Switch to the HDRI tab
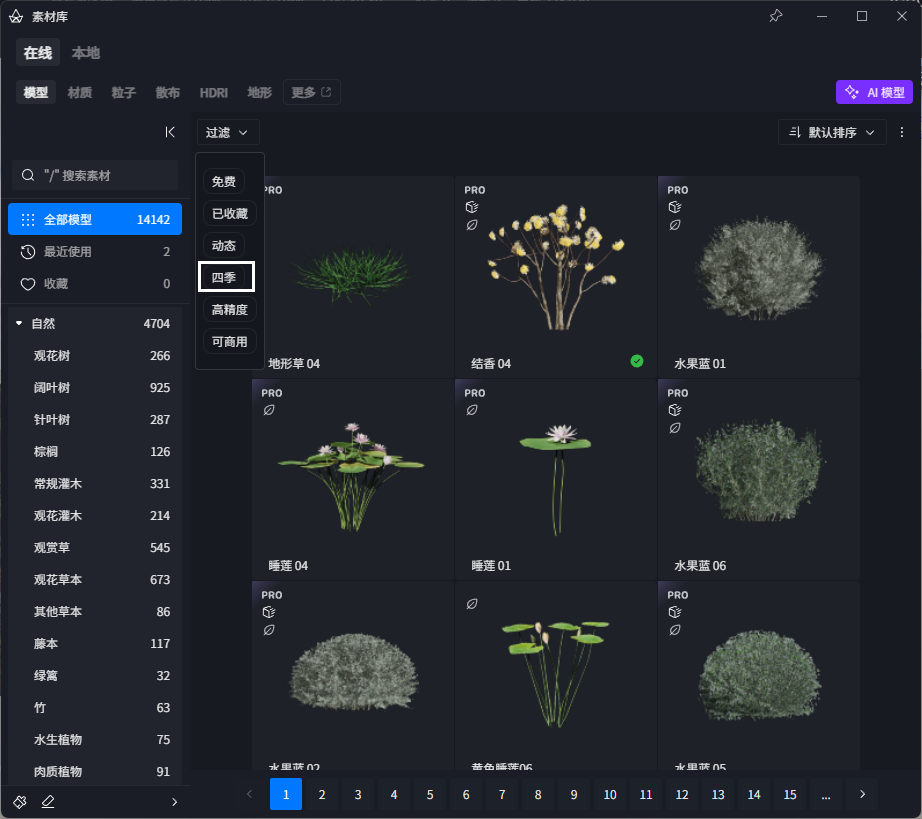This screenshot has width=922, height=819. pyautogui.click(x=213, y=92)
